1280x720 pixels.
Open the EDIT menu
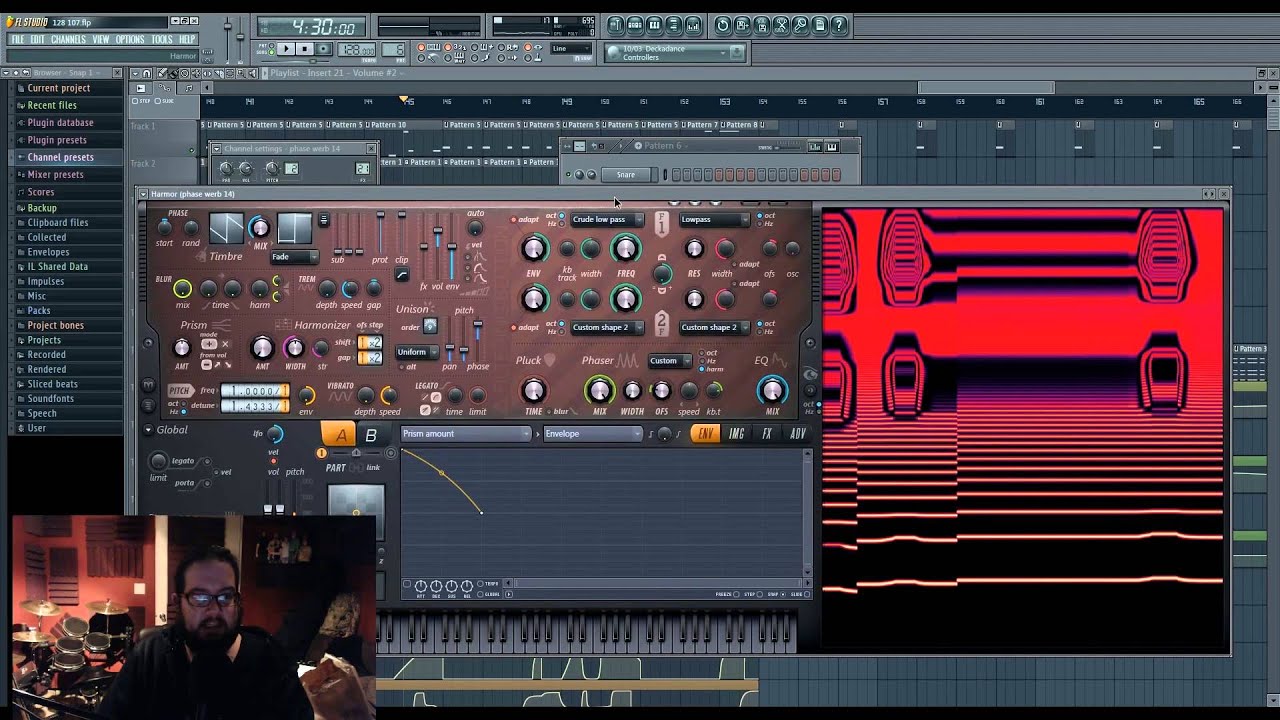click(37, 39)
